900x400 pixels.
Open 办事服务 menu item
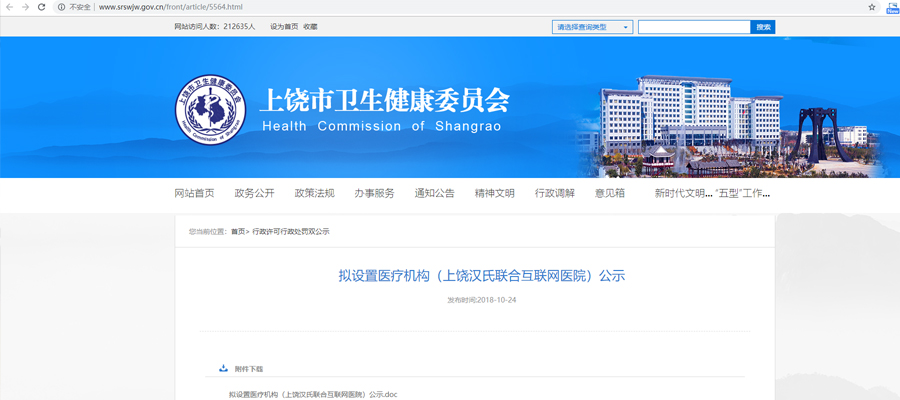click(x=374, y=193)
